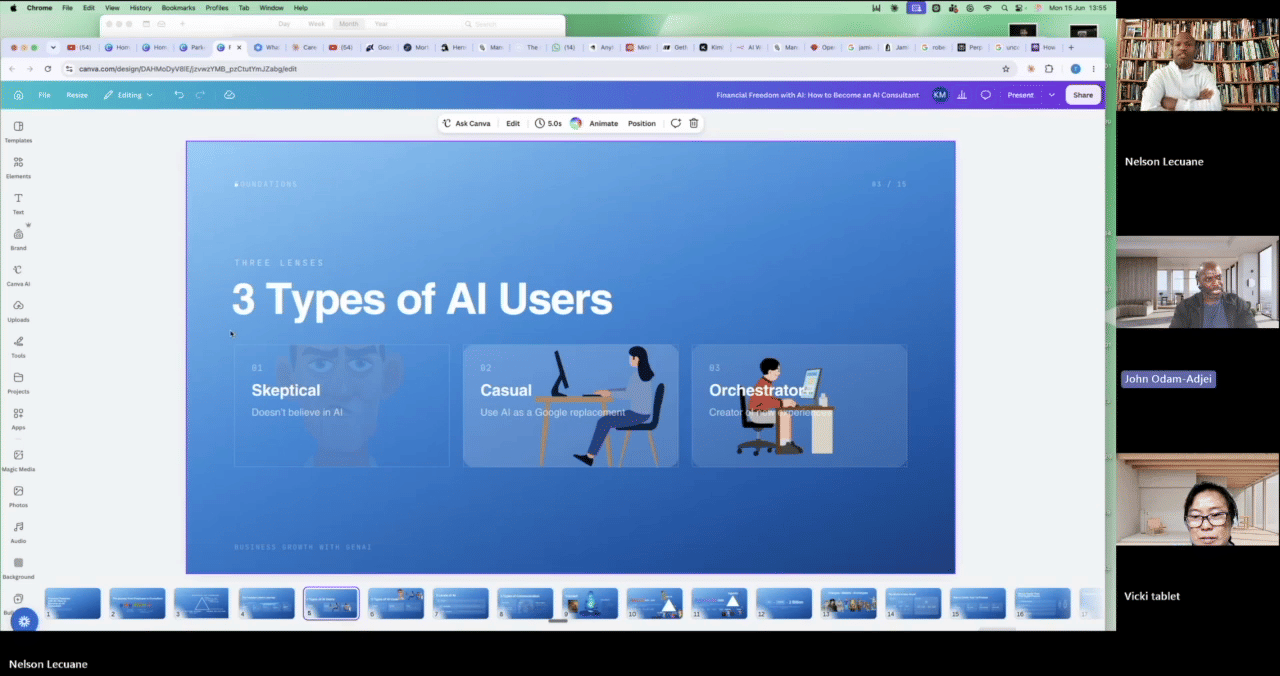Click the Position button
The height and width of the screenshot is (676, 1280).
pyautogui.click(x=642, y=123)
